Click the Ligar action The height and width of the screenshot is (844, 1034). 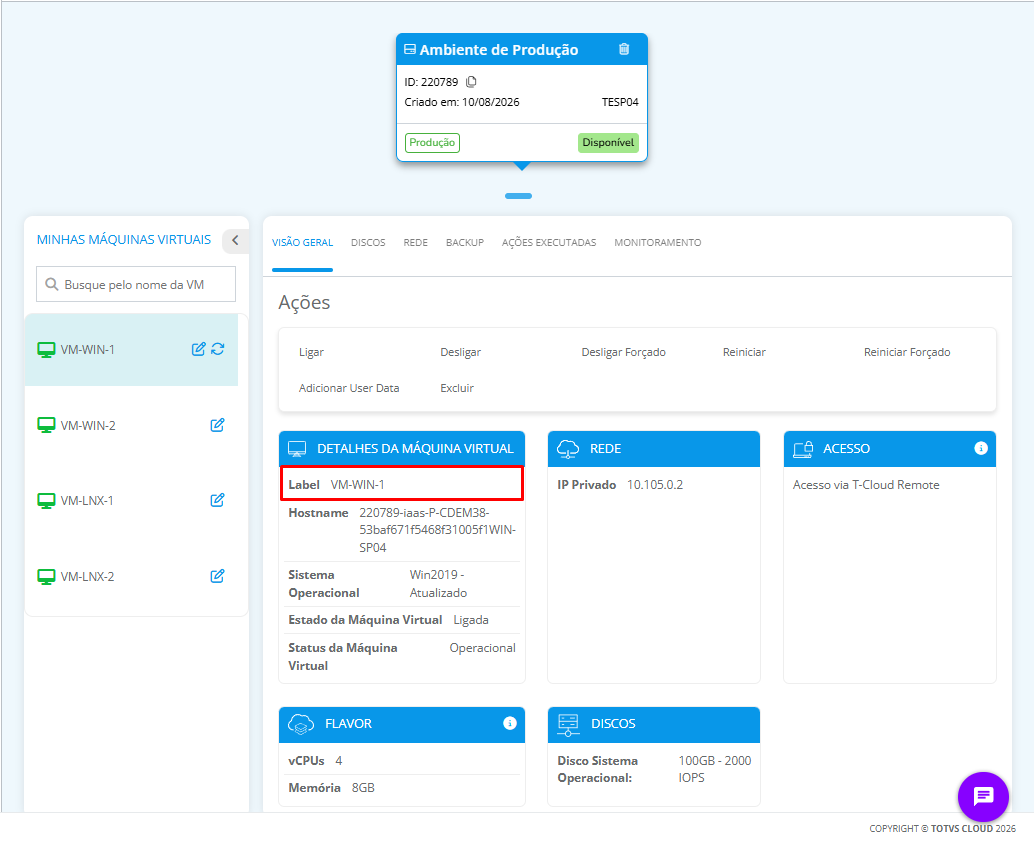coord(311,352)
